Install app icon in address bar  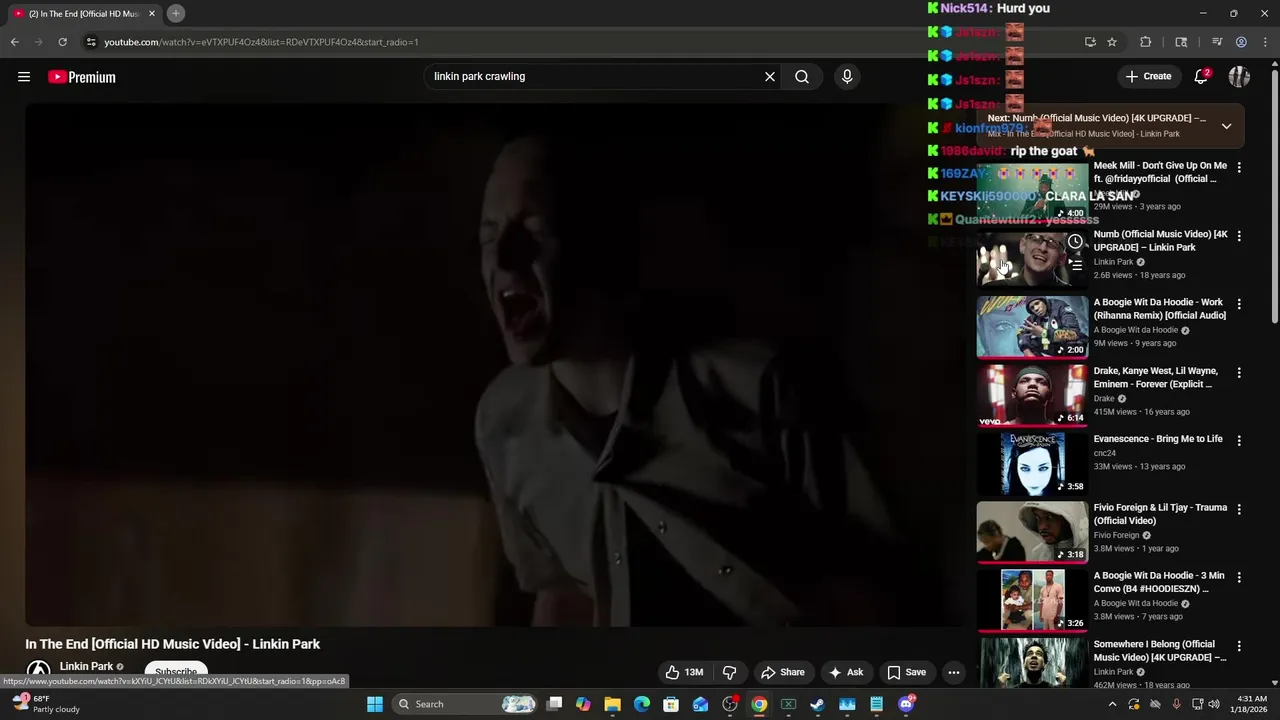coord(1090,42)
